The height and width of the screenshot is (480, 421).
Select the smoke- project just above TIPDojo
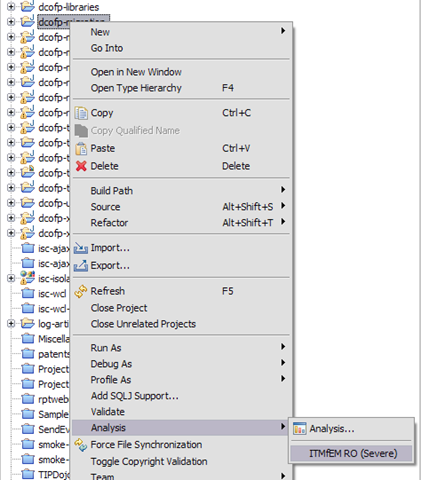click(53, 460)
